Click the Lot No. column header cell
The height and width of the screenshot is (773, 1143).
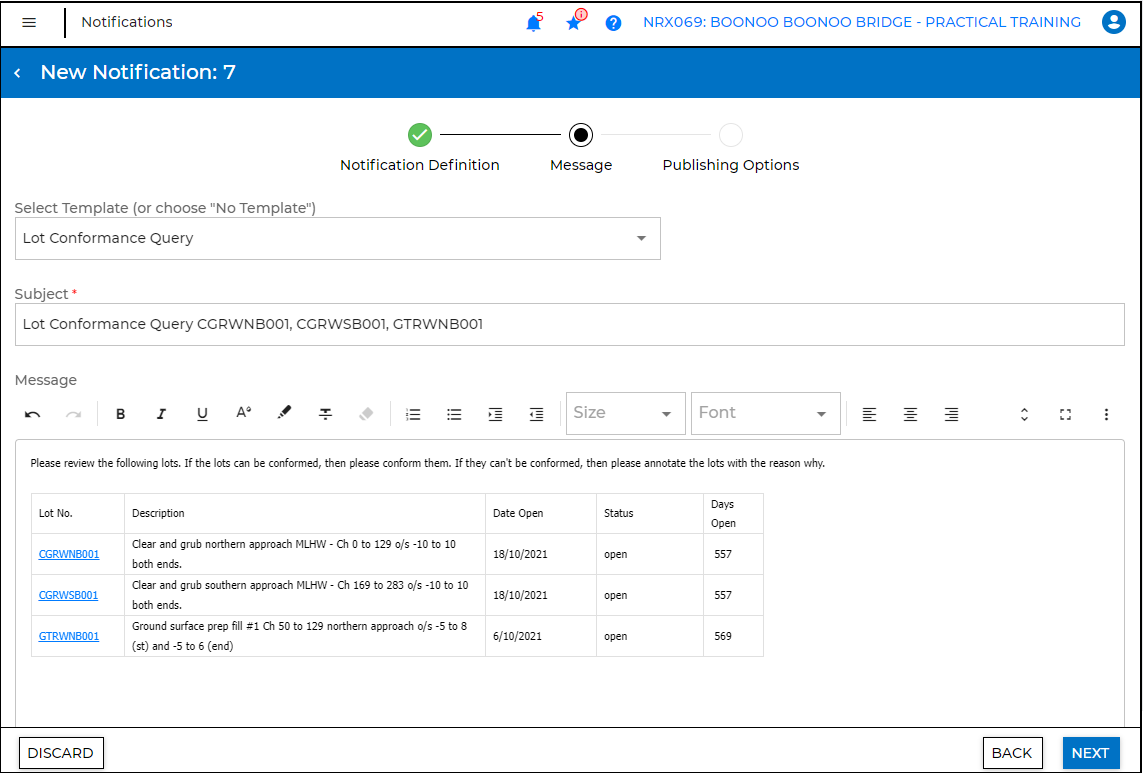pos(78,513)
